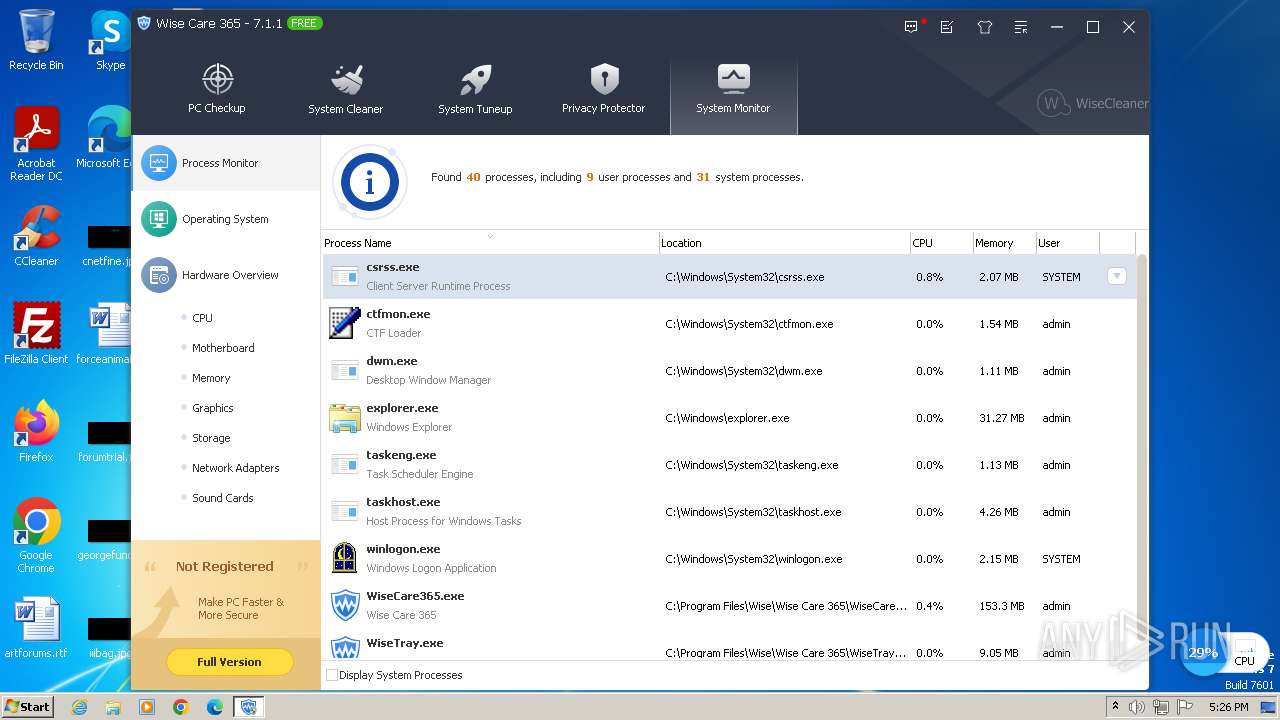Click the taskbar volume icon

pos(1137,707)
